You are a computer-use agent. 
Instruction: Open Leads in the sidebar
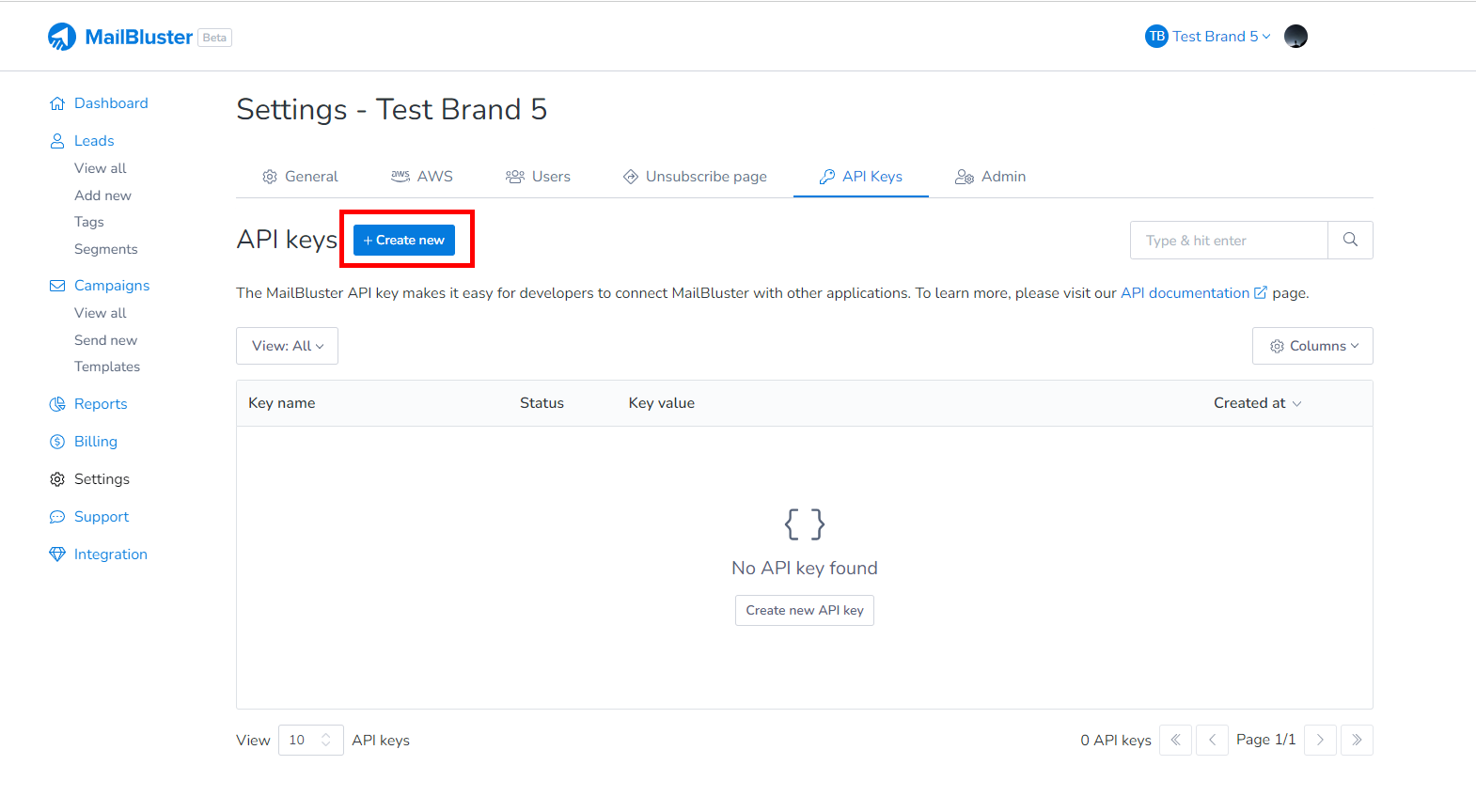click(94, 141)
